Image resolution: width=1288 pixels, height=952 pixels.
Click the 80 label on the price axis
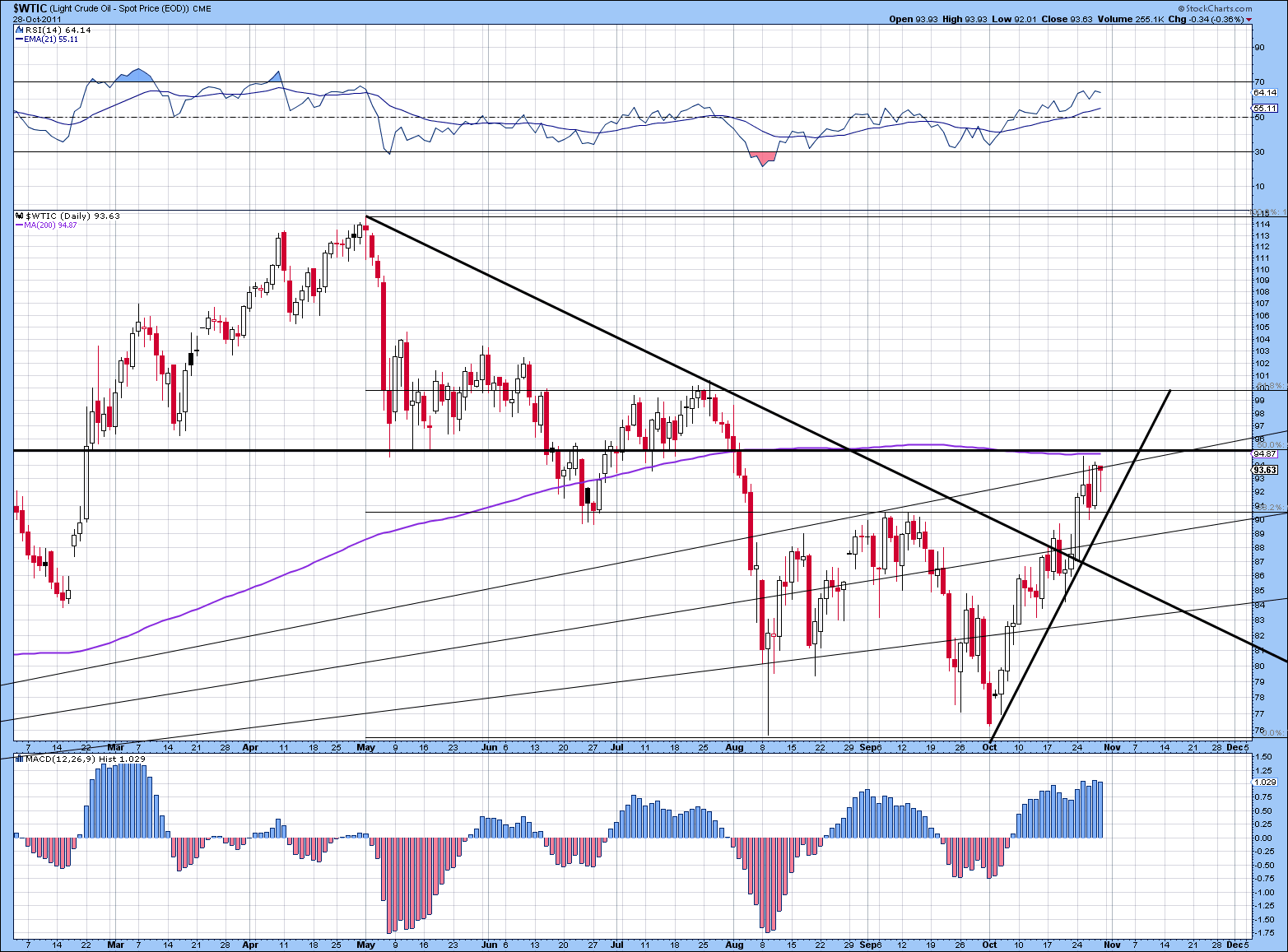pos(1258,666)
